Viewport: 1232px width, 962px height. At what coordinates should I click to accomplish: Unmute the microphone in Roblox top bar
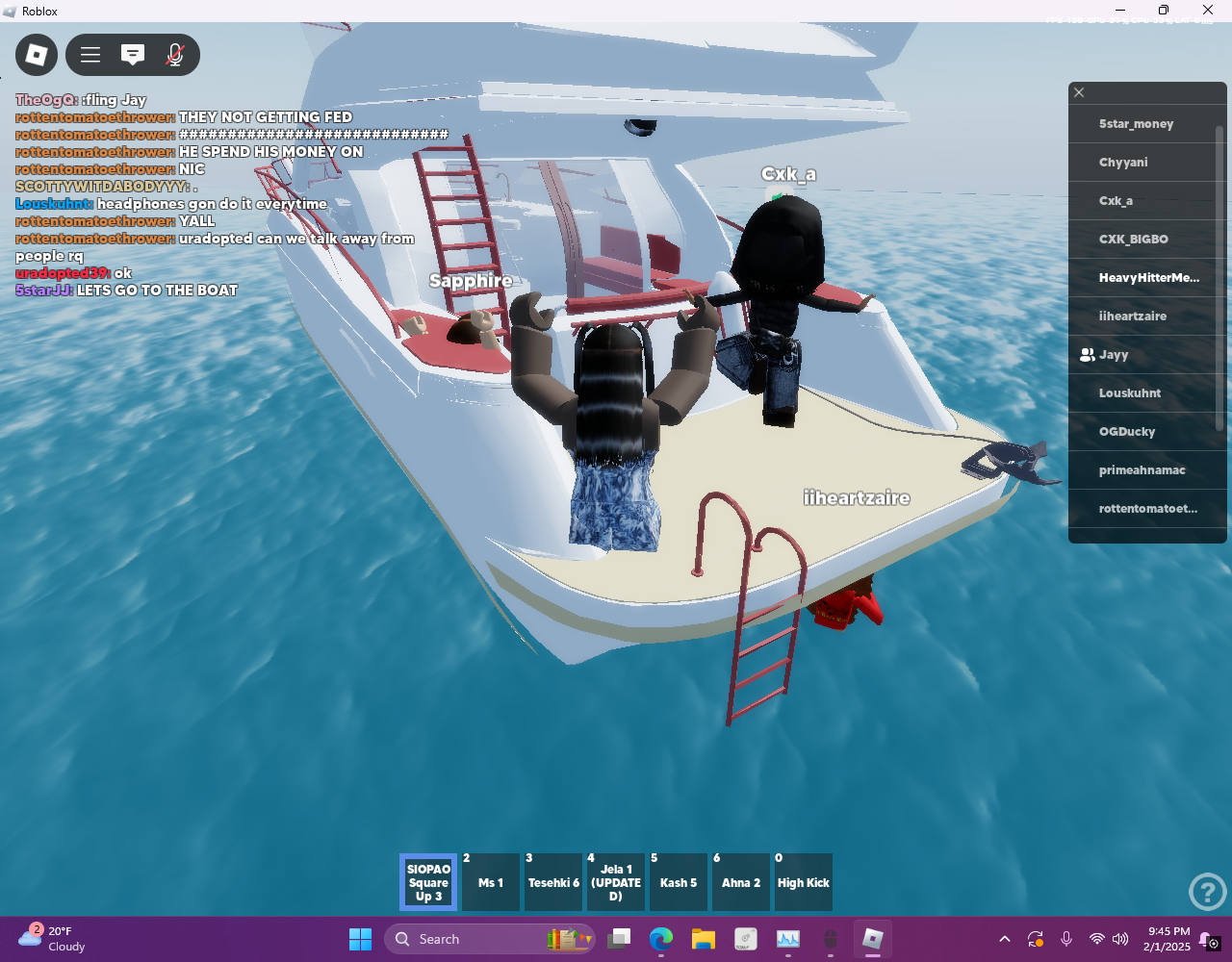pyautogui.click(x=175, y=55)
